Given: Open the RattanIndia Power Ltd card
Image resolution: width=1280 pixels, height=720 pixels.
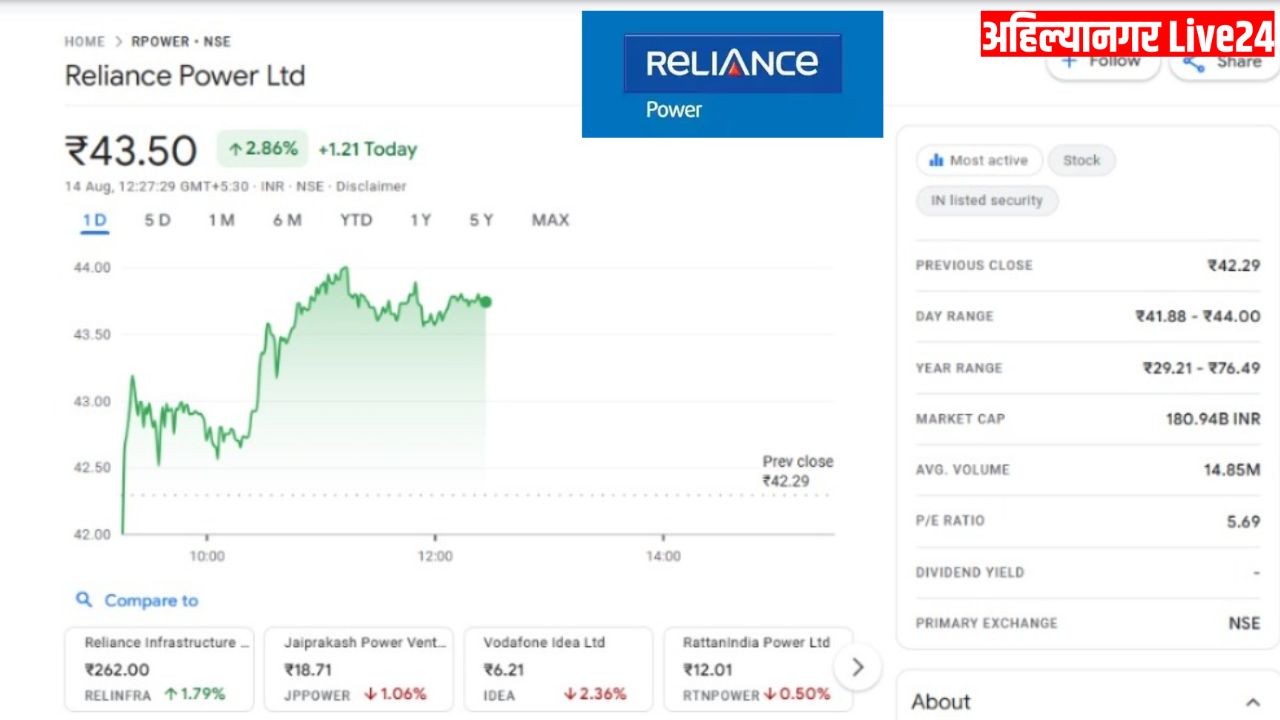Looking at the screenshot, I should click(x=758, y=669).
